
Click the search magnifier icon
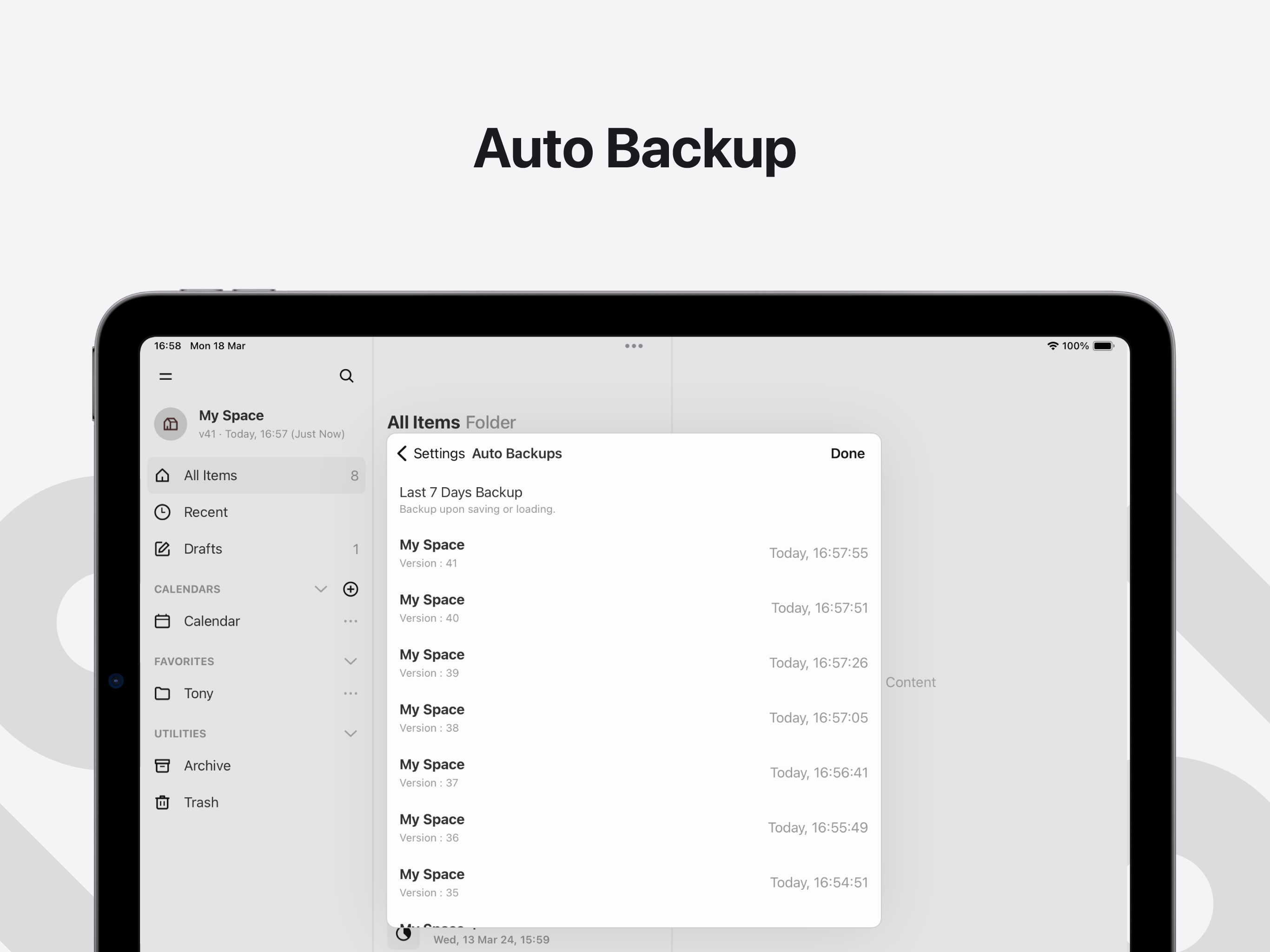pos(346,376)
